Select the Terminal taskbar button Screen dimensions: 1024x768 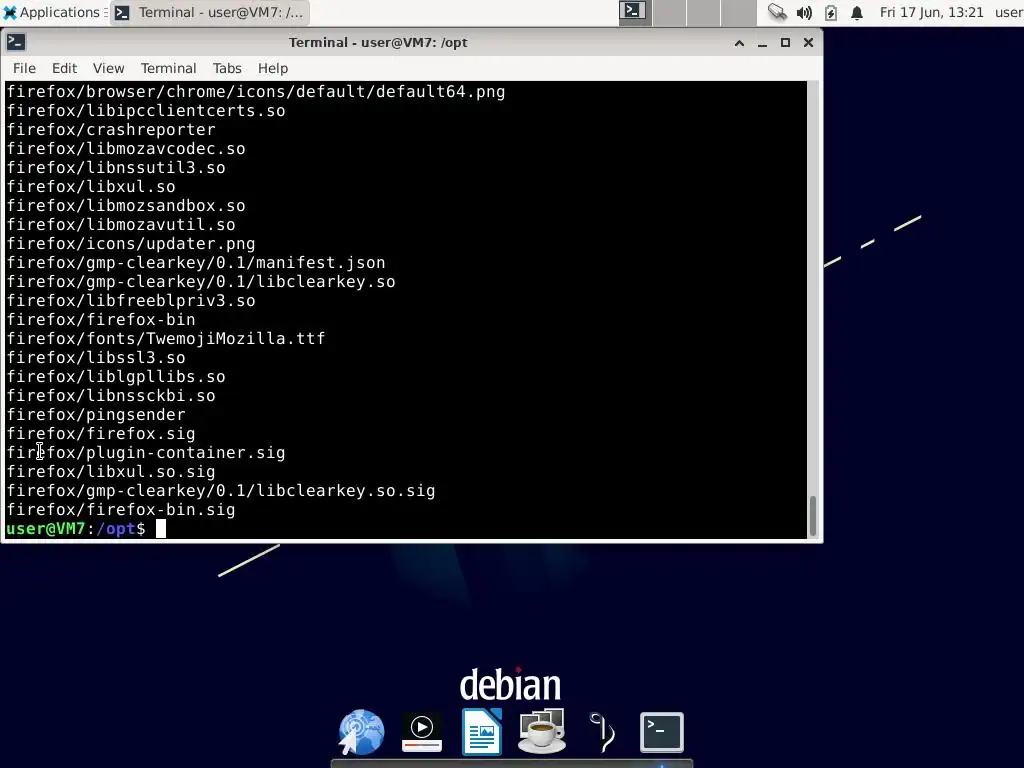click(x=210, y=12)
